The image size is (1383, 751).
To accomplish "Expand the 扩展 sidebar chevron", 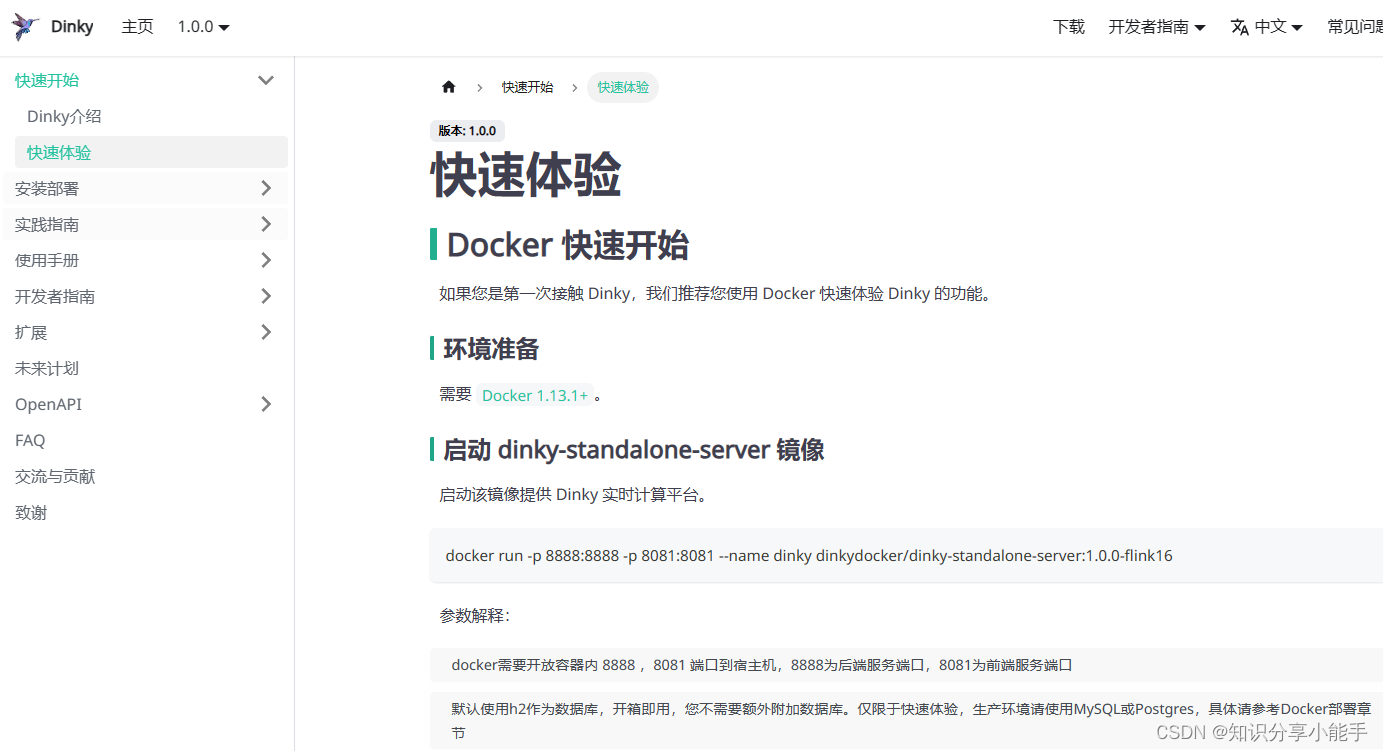I will tap(266, 332).
